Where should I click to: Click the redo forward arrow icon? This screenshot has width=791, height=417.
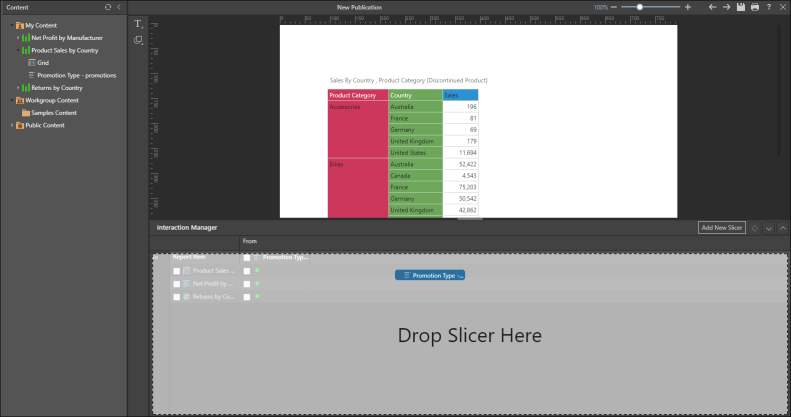tap(726, 7)
